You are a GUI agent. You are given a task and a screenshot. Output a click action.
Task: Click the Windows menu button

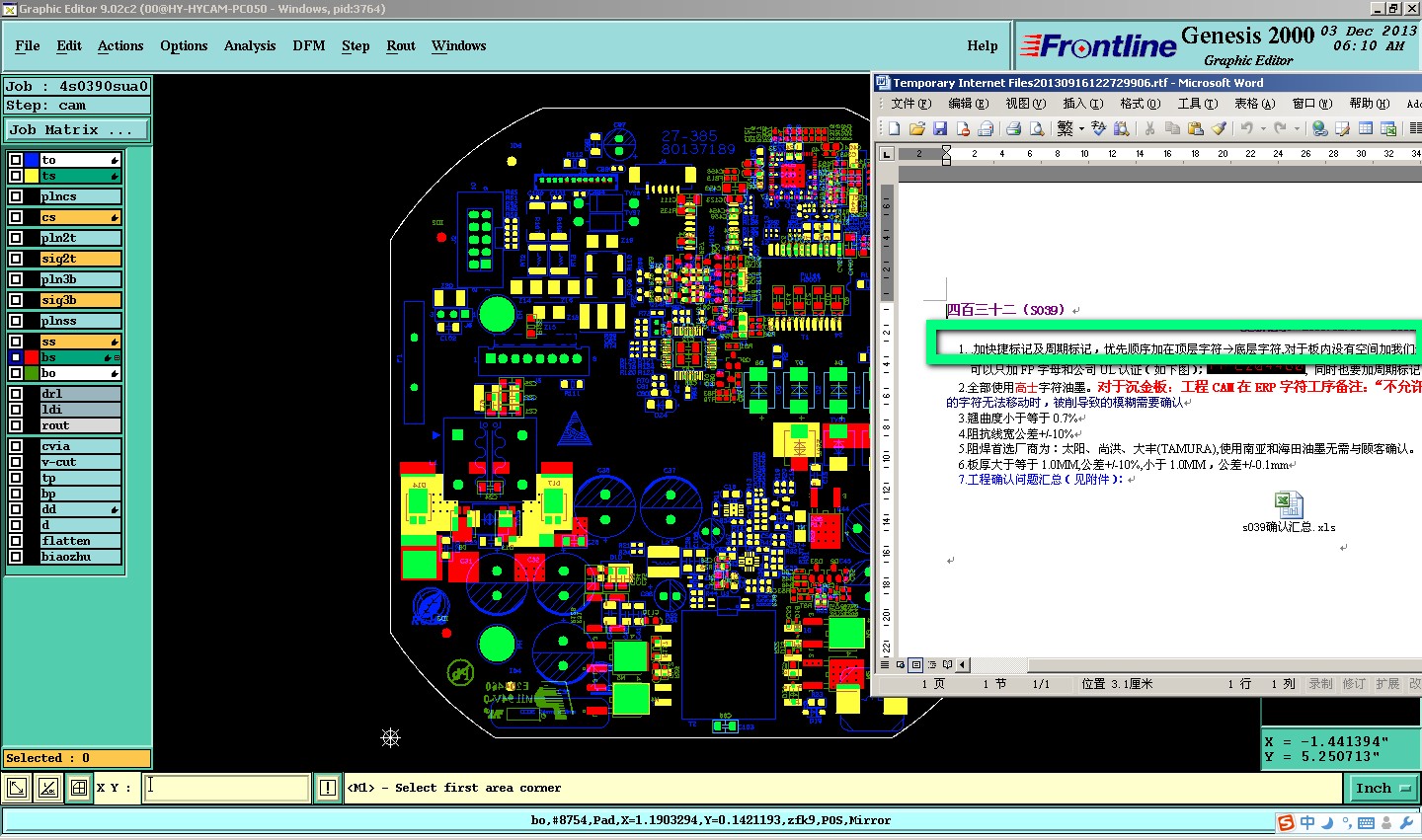pyautogui.click(x=458, y=45)
